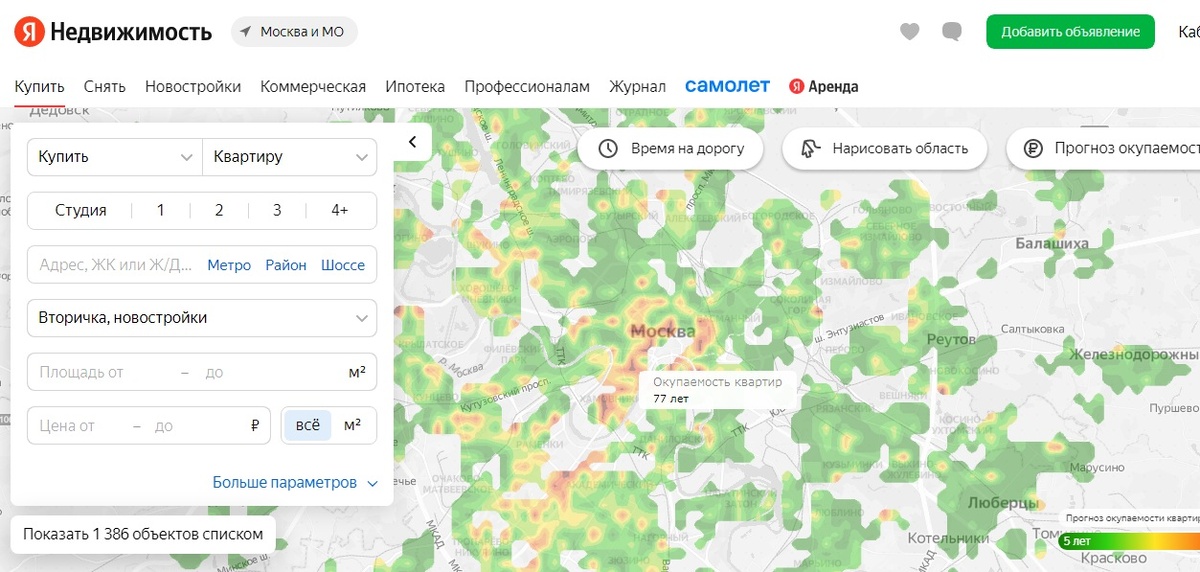Open the Самолет partner link
Screen dimensions: 1200x572
click(727, 86)
